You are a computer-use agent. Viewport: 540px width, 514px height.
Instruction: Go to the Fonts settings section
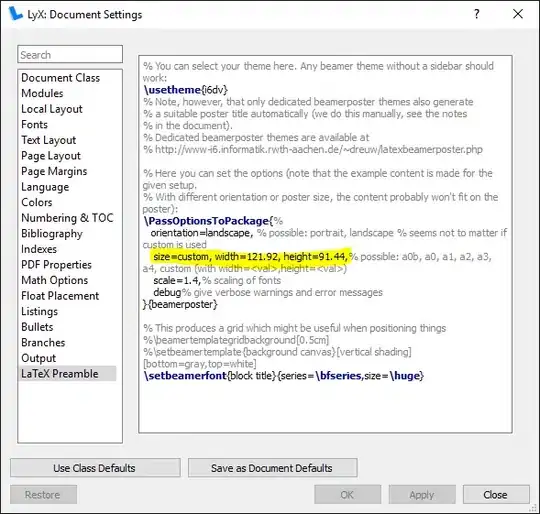[x=34, y=124]
